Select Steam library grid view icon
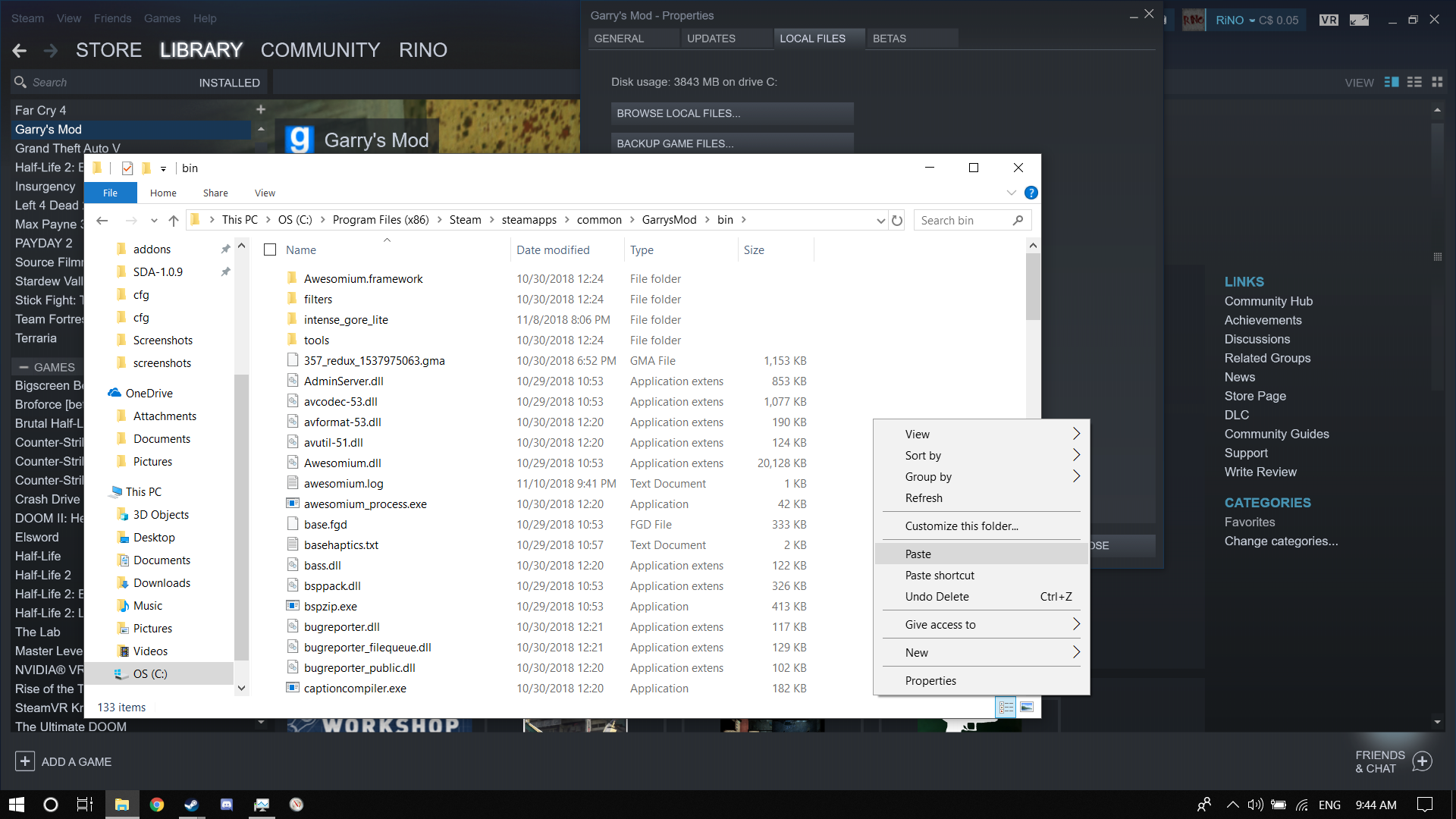1456x819 pixels. (1437, 82)
